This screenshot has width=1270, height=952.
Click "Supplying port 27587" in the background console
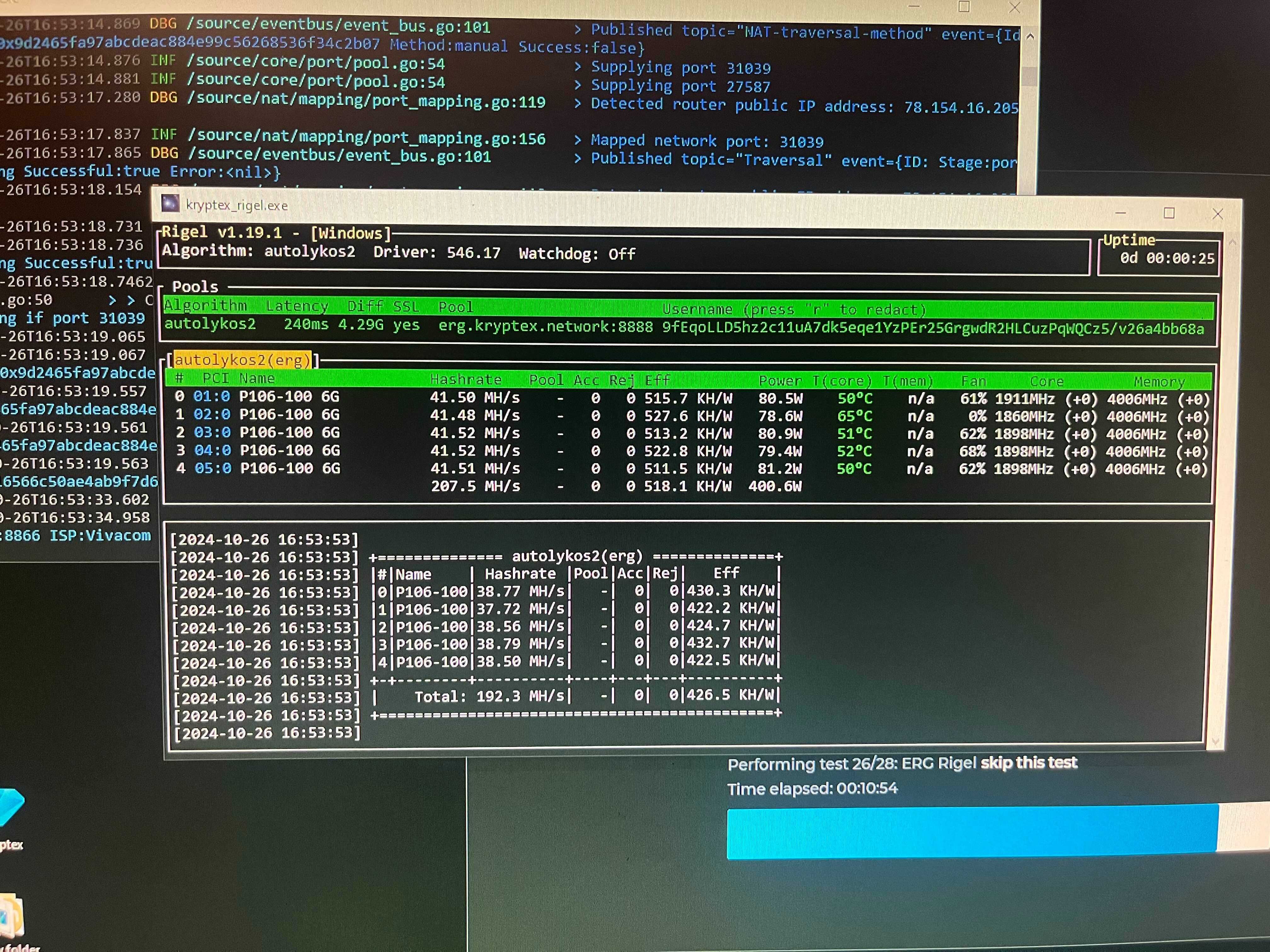[680, 86]
